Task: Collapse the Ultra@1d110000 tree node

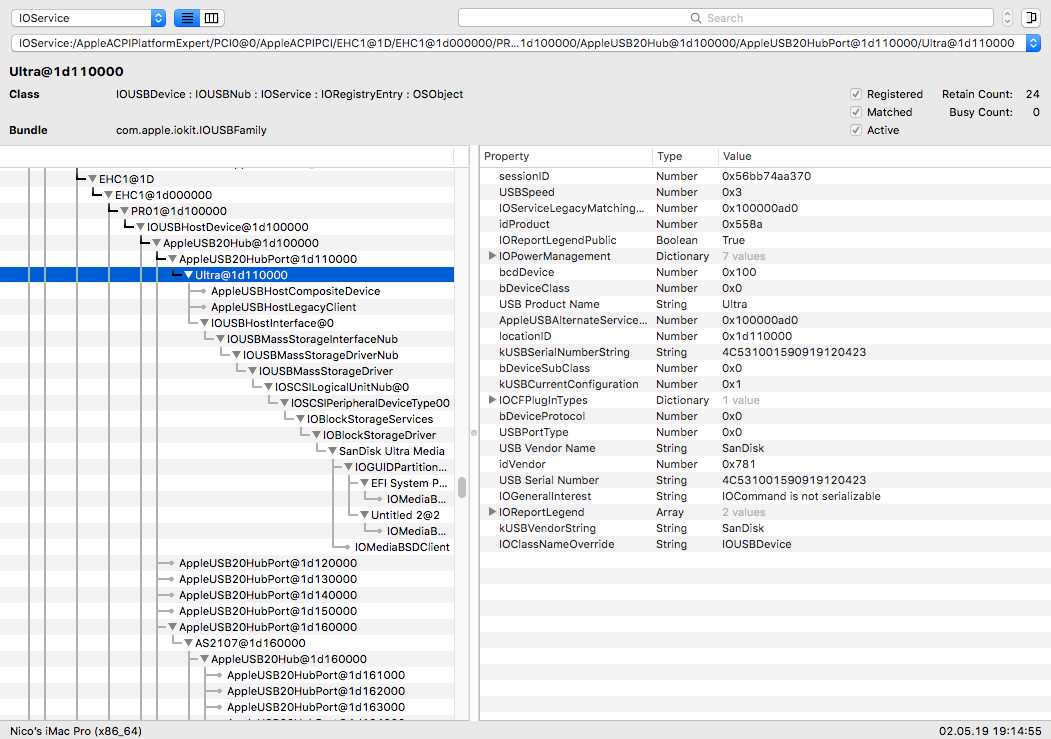Action: (x=188, y=275)
